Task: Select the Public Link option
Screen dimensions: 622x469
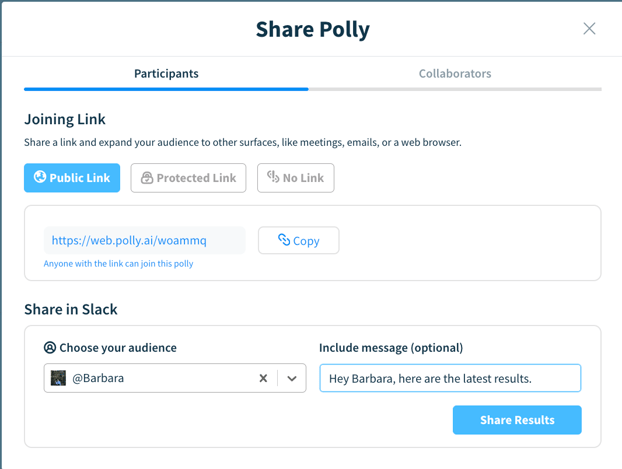Action: [72, 178]
